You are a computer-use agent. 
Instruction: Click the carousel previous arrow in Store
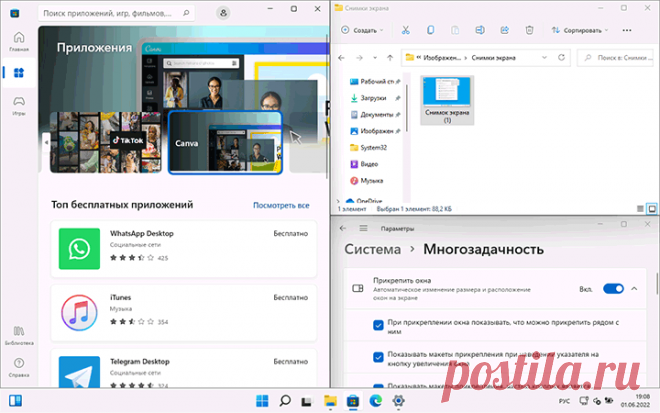click(x=46, y=142)
